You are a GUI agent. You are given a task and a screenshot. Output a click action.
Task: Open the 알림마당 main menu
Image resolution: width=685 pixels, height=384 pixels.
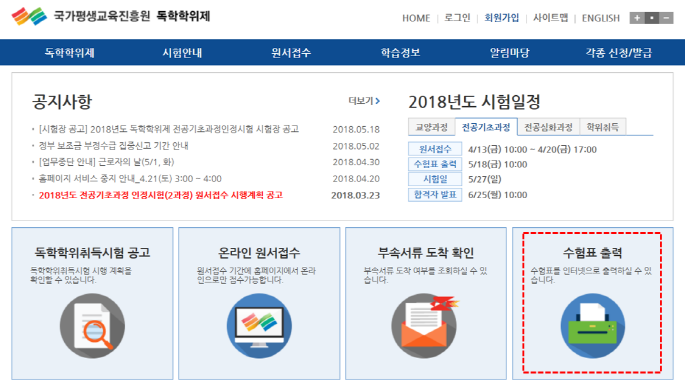tap(509, 53)
